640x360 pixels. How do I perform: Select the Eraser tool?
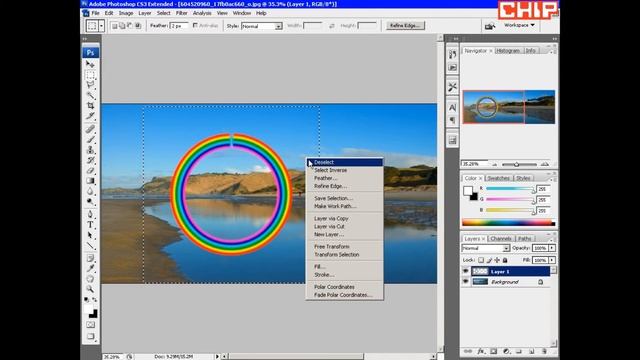[x=90, y=171]
